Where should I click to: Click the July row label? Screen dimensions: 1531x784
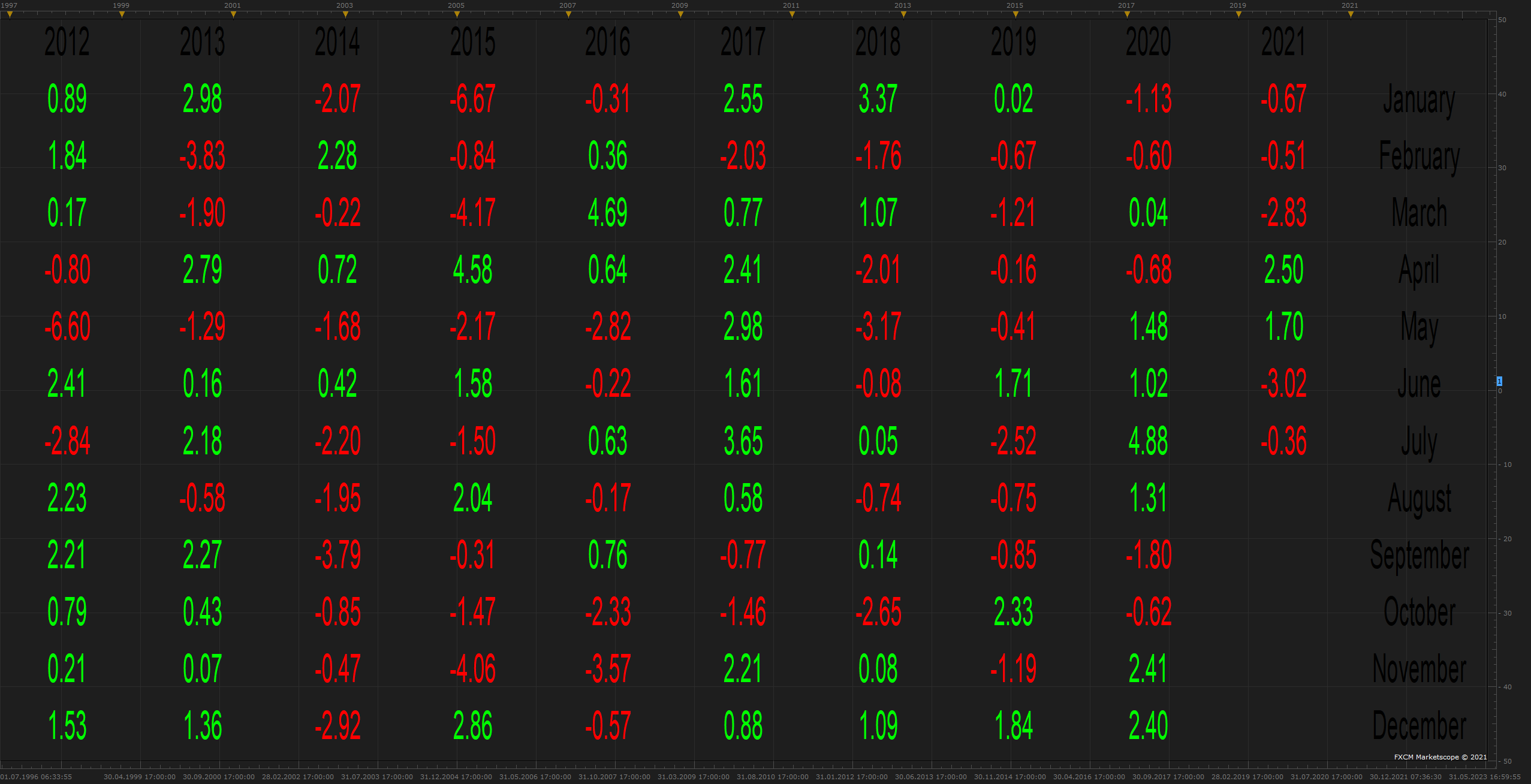point(1419,442)
